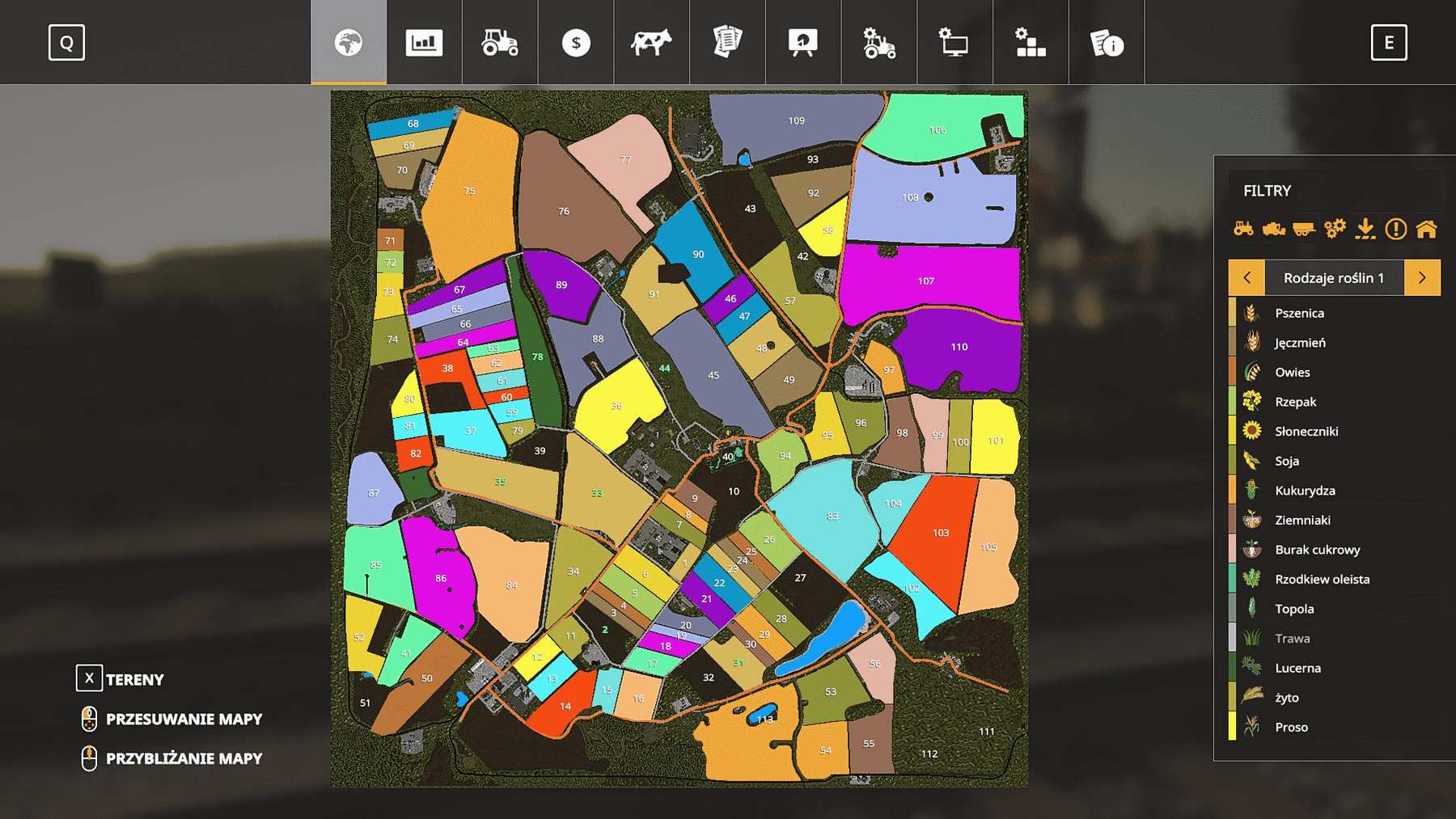Expand the Rodzaje roślin 1 selector
This screenshot has width=1456, height=819.
pyautogui.click(x=1333, y=278)
